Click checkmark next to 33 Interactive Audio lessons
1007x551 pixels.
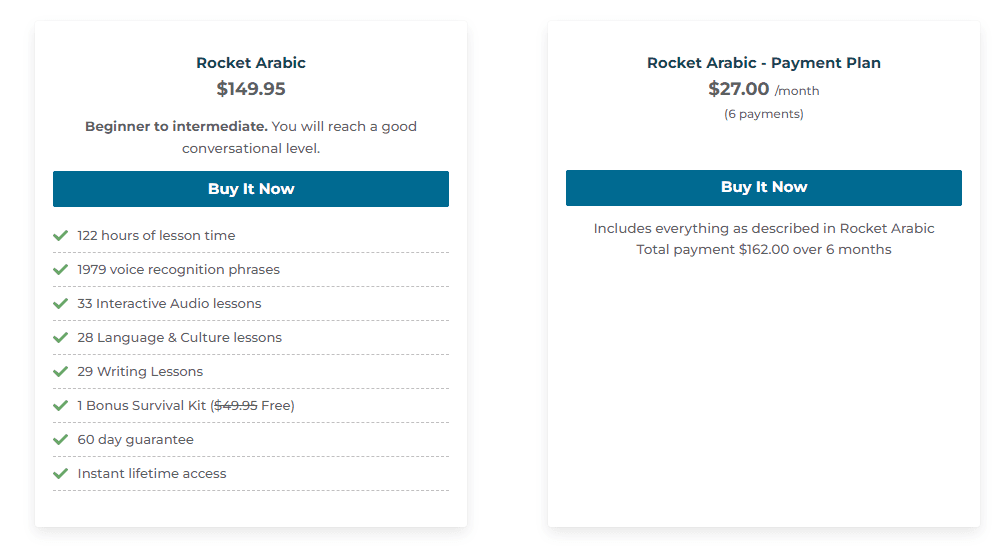(60, 304)
